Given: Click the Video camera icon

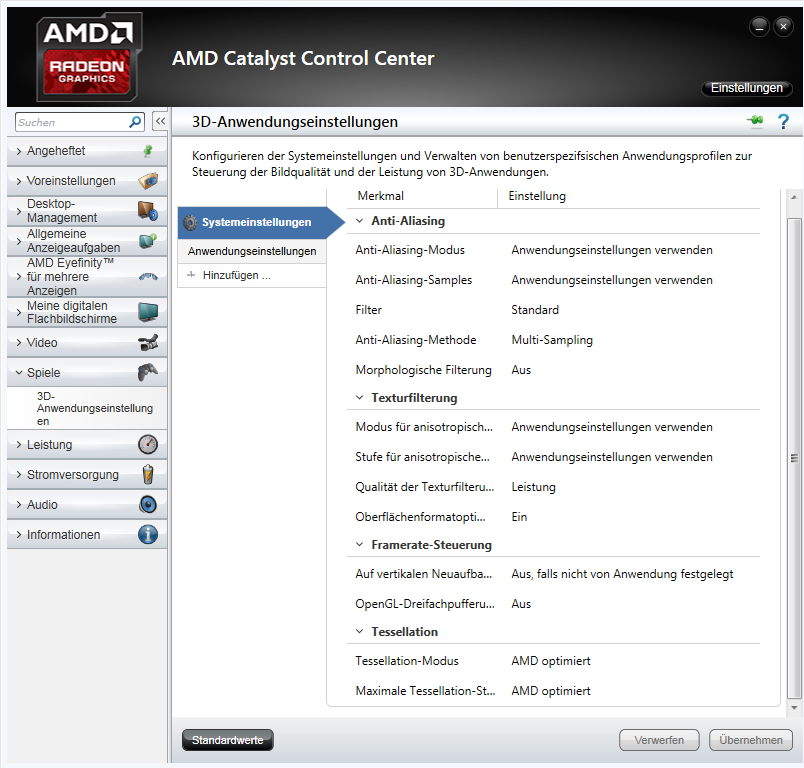Looking at the screenshot, I should point(148,342).
